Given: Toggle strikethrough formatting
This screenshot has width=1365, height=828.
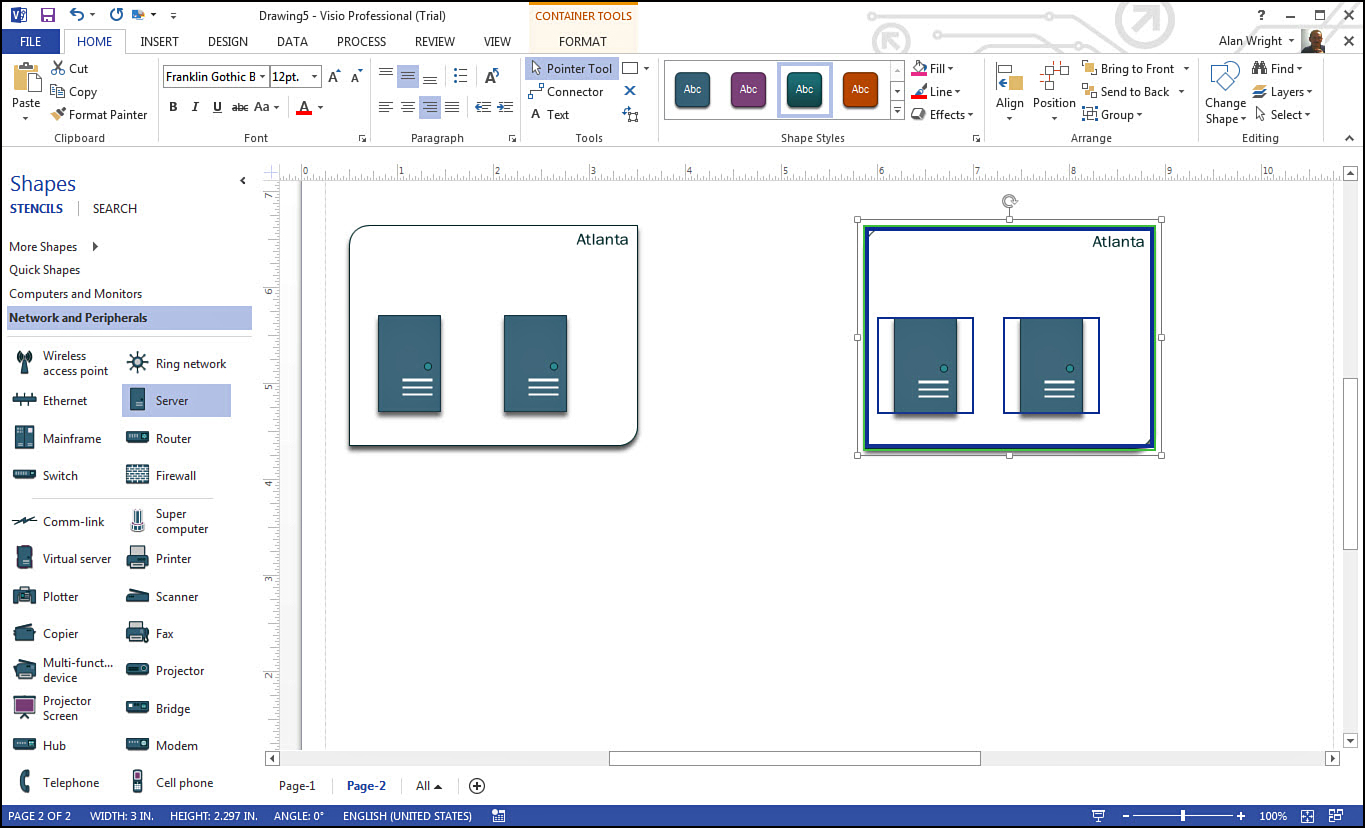Looking at the screenshot, I should pyautogui.click(x=240, y=107).
